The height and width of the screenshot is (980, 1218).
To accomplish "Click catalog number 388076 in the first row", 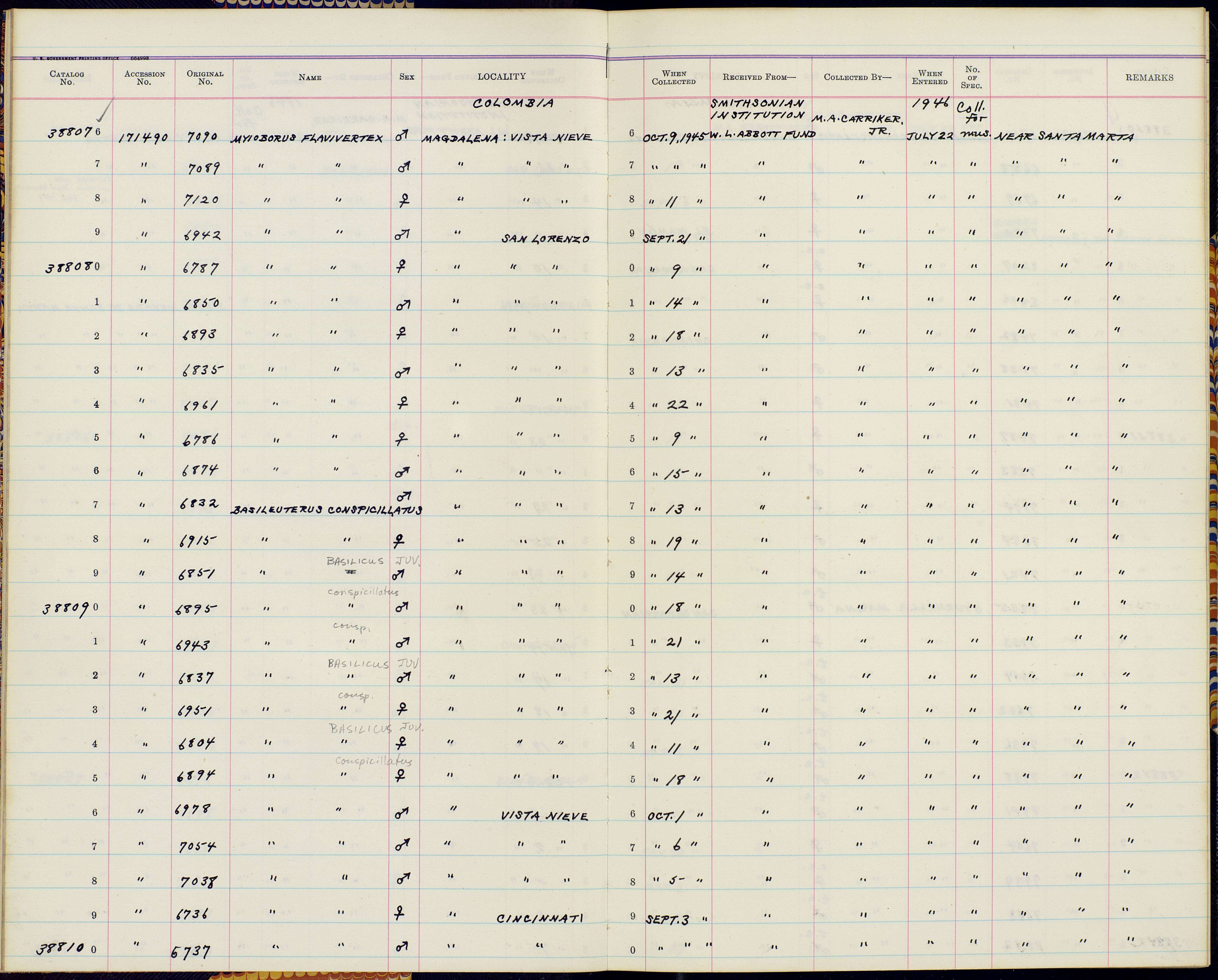I will (x=74, y=133).
